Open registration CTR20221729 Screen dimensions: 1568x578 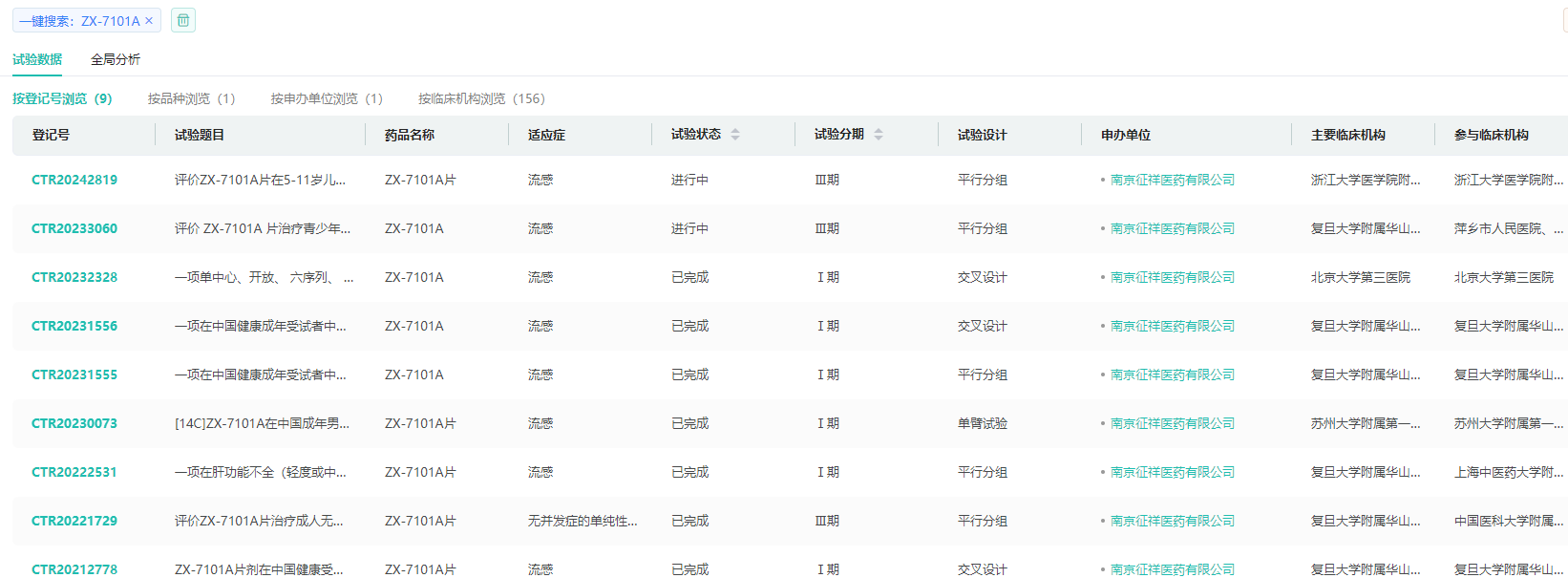[x=74, y=521]
